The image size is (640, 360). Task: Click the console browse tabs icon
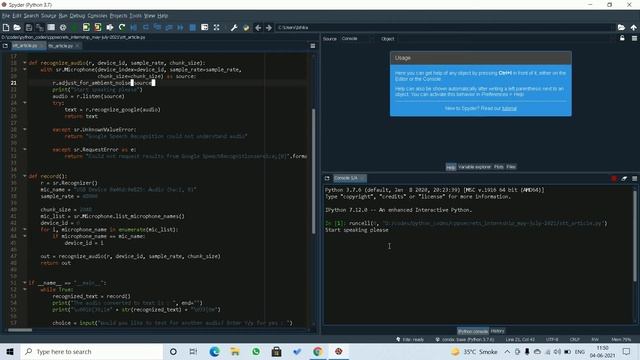[327, 178]
